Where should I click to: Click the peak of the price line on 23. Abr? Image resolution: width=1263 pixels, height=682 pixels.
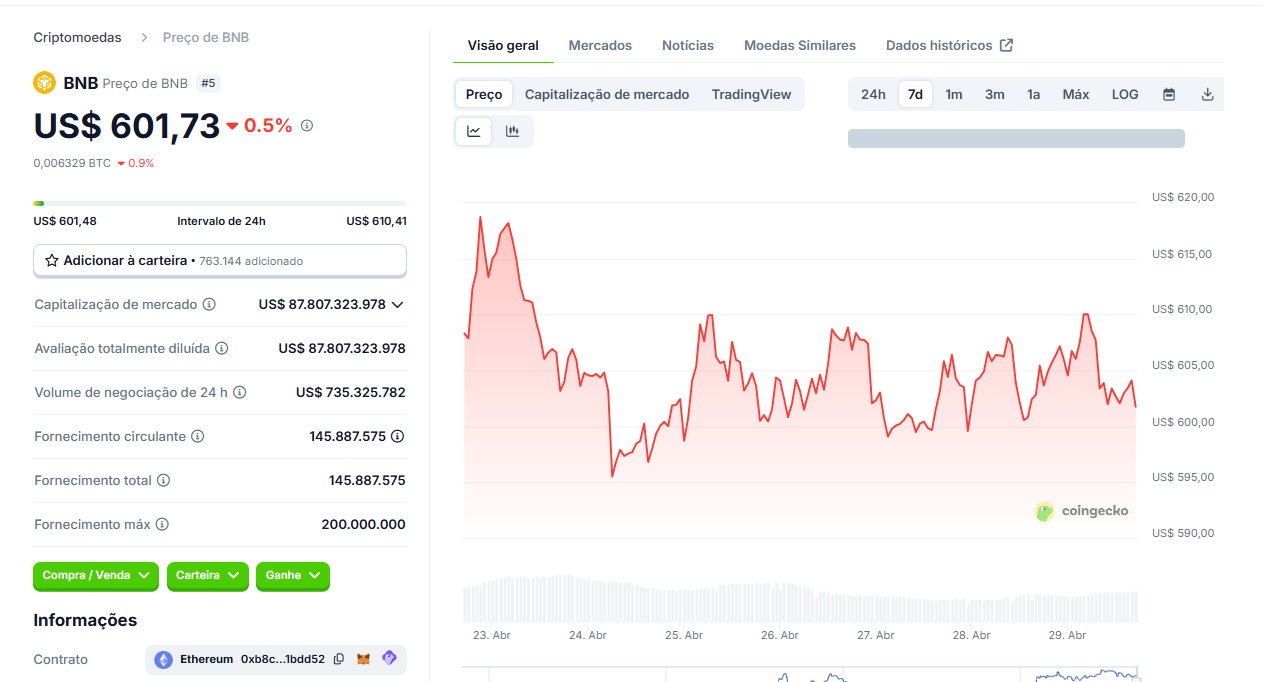coord(480,217)
